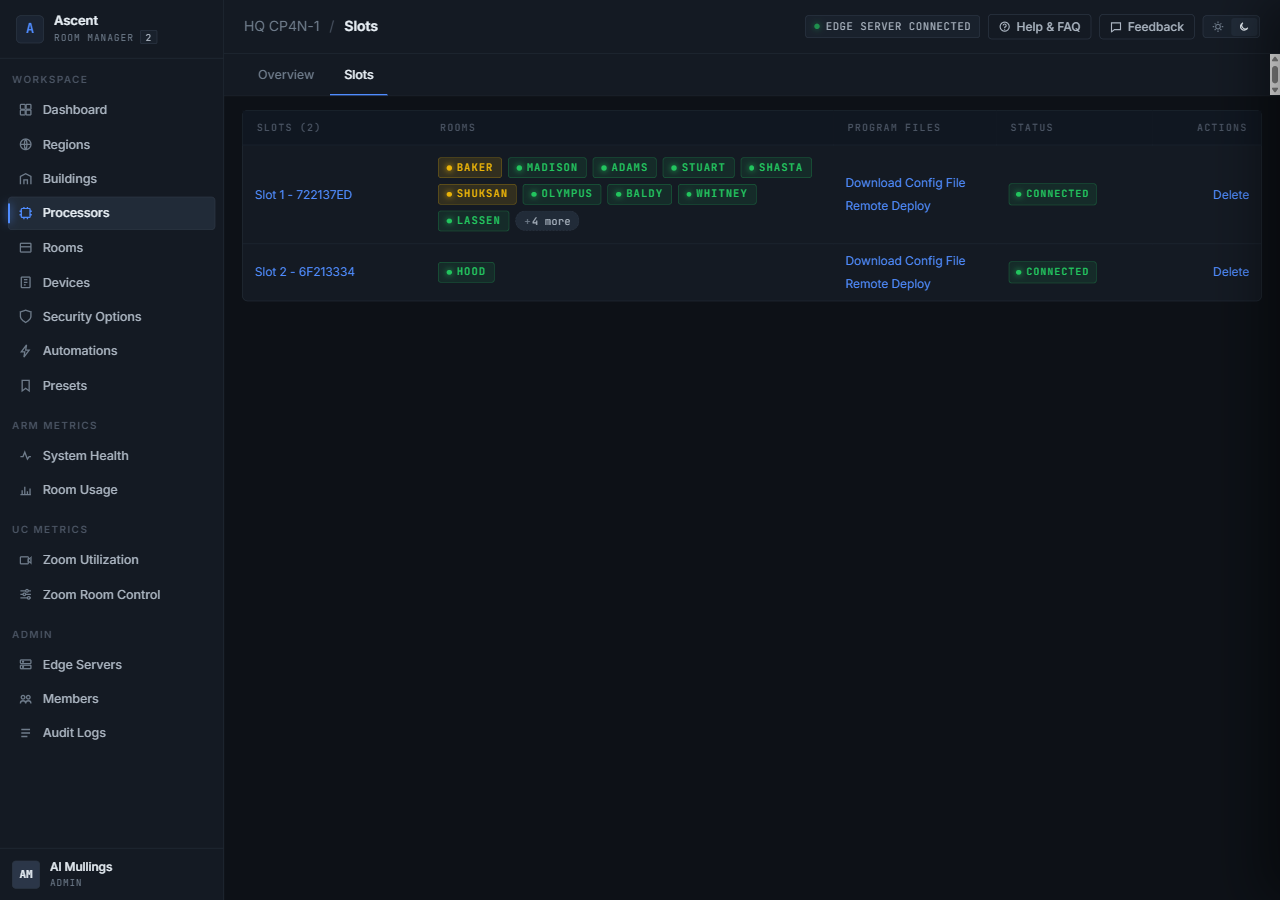1280x900 pixels.
Task: Download Config File for Slot 2
Action: click(x=905, y=261)
